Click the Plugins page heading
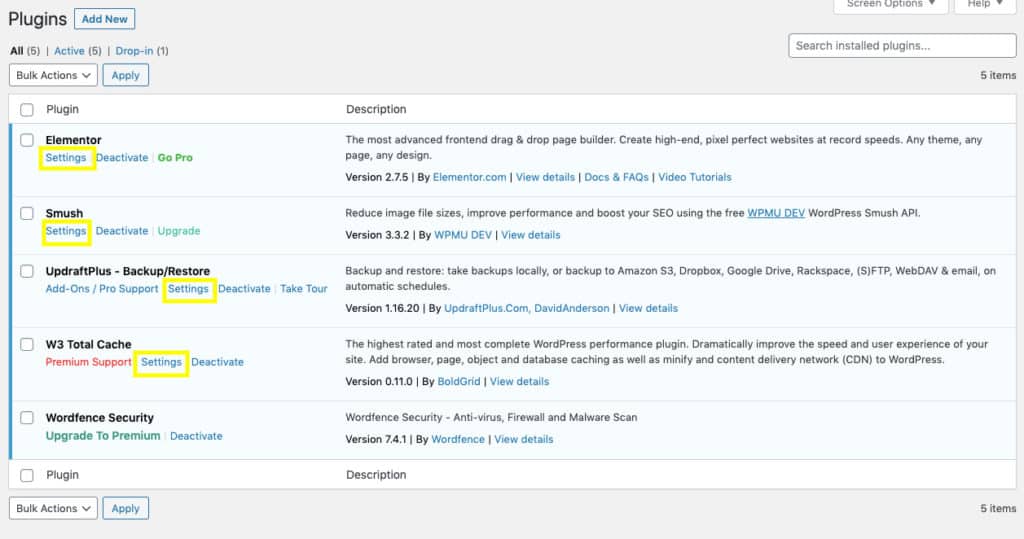 (x=37, y=20)
